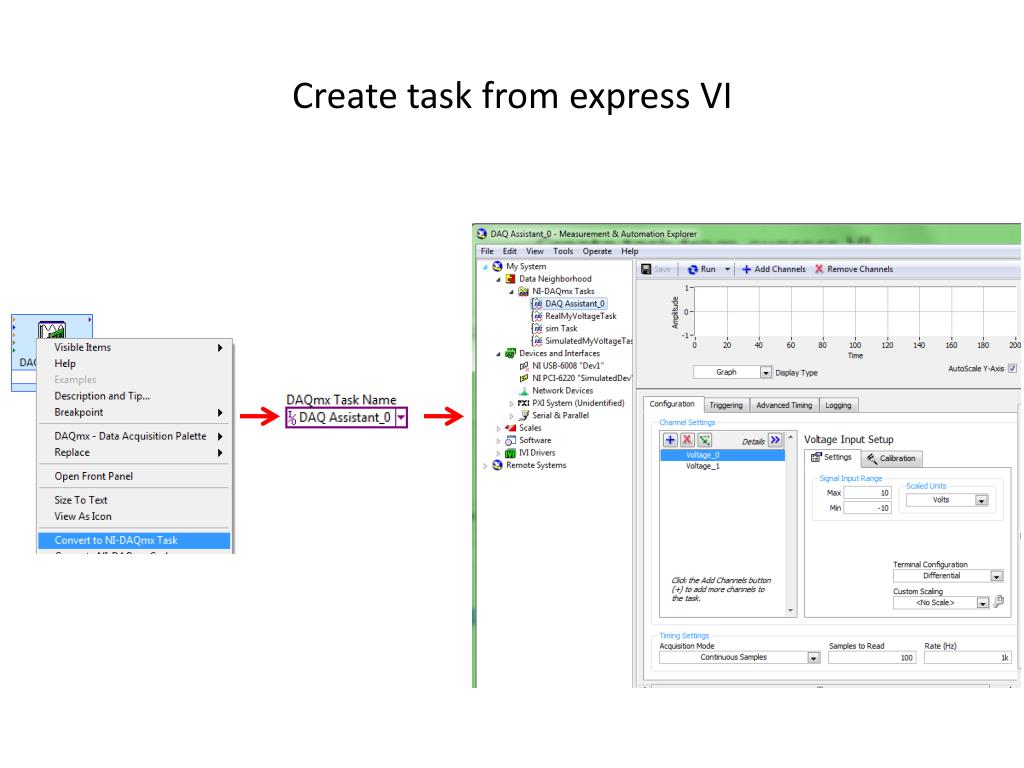Switch to the Triggering tab
The width and height of the screenshot is (1024, 768).
[726, 406]
